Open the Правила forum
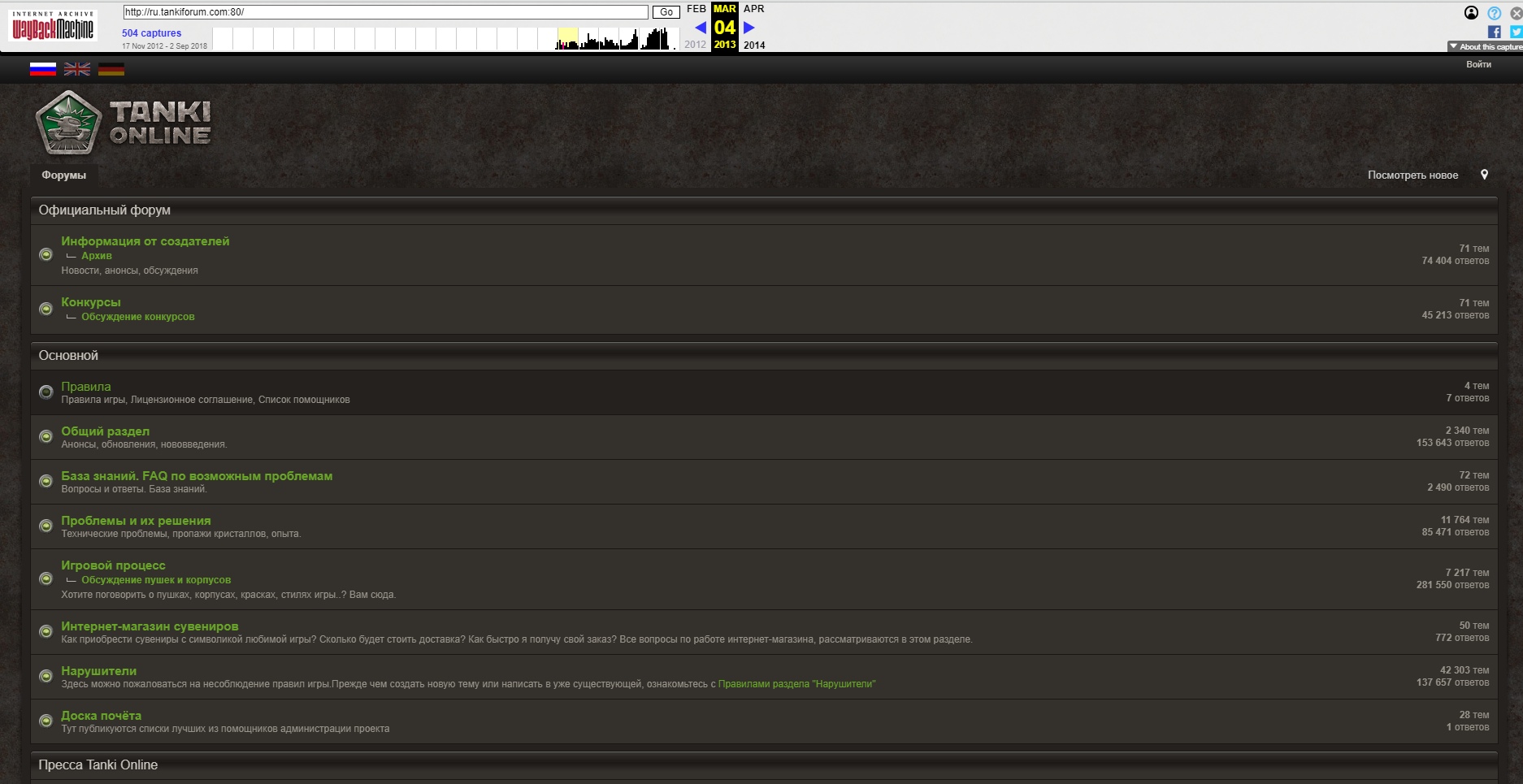 point(86,387)
